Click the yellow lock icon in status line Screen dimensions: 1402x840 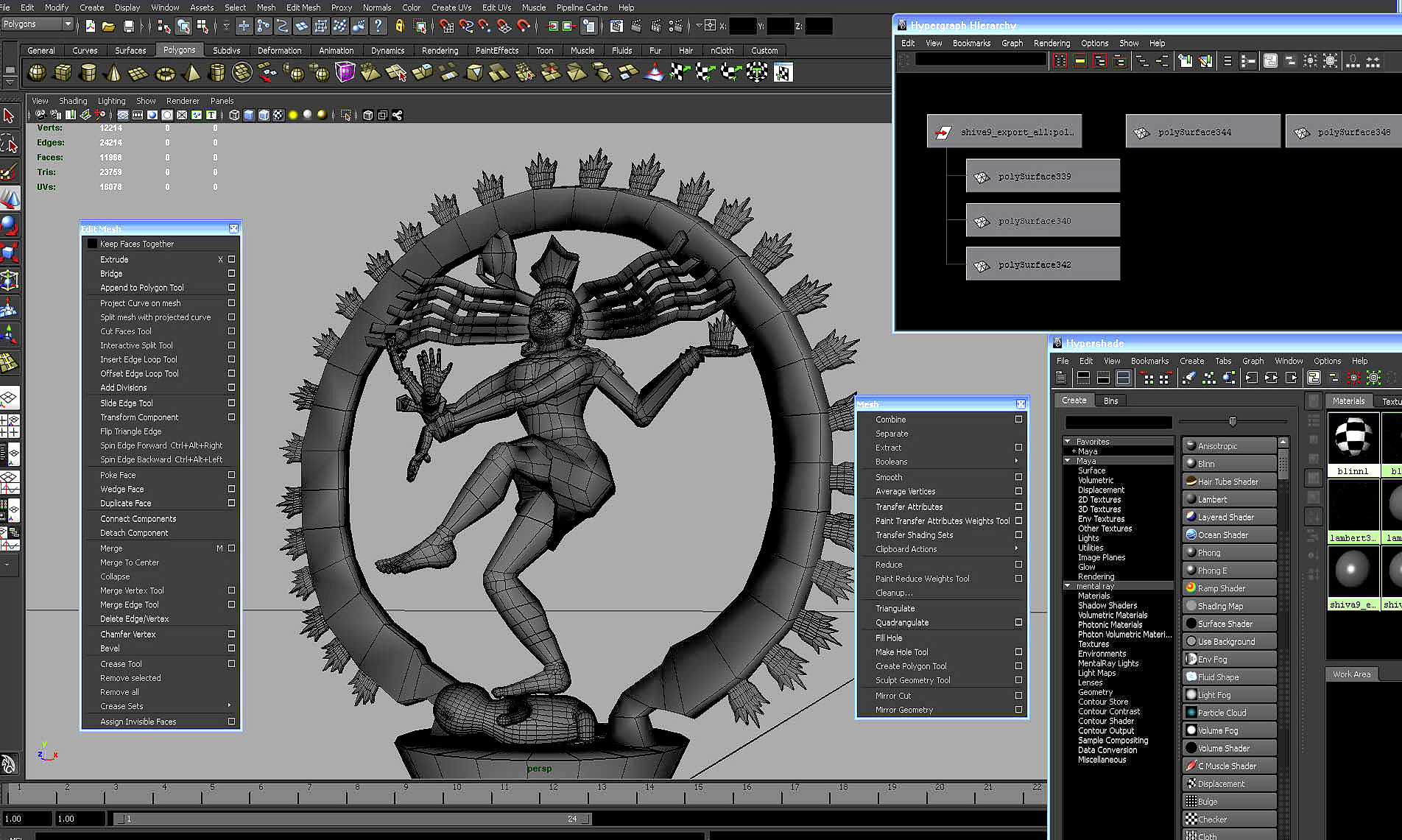(400, 27)
